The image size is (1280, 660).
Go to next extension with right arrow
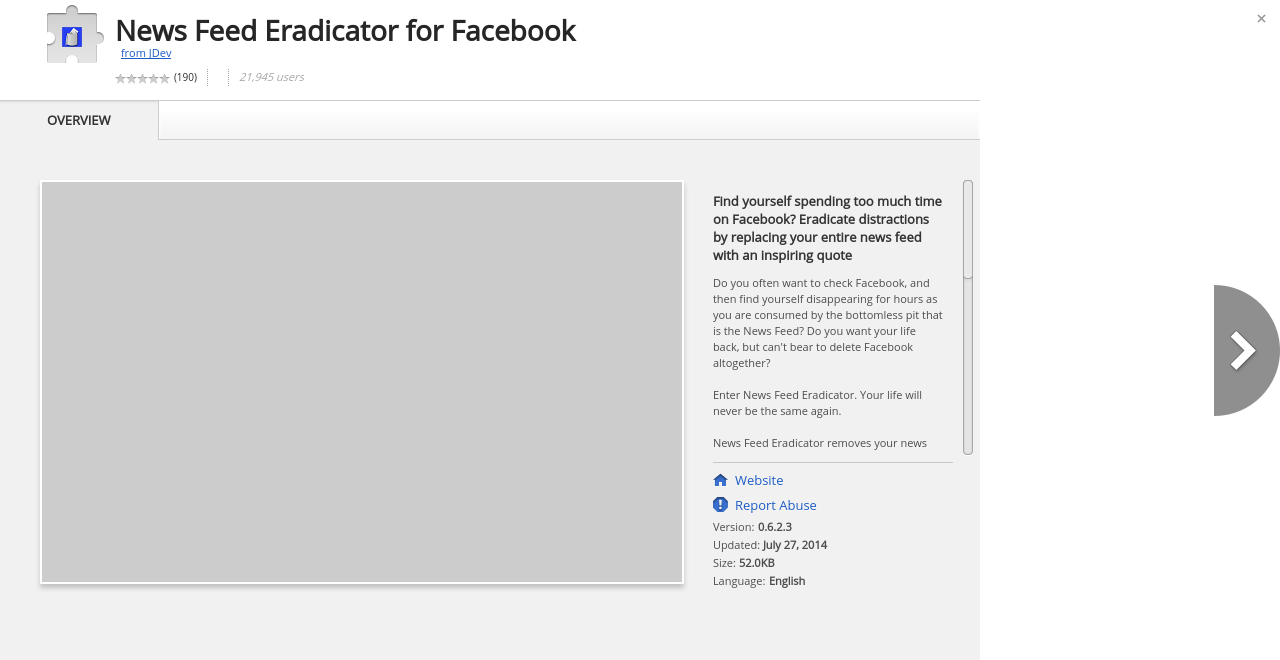click(x=1246, y=350)
